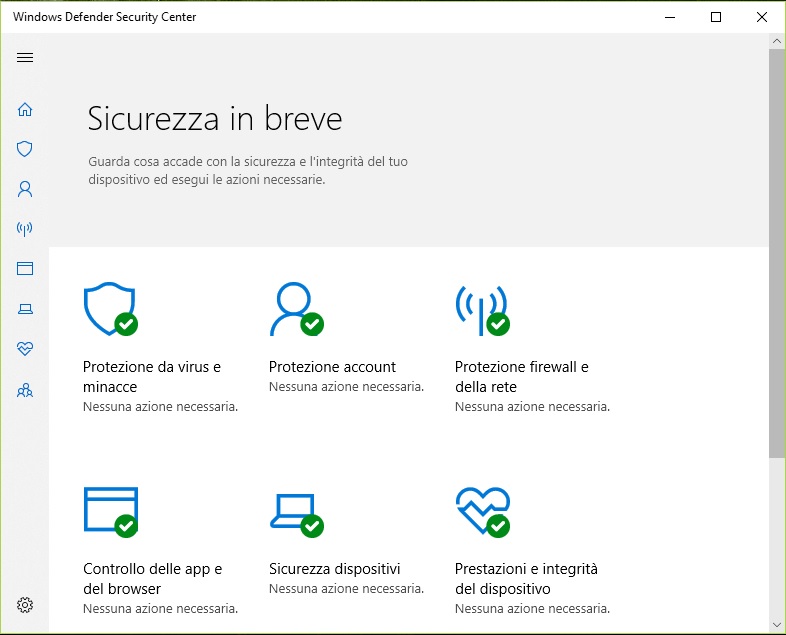786x635 pixels.
Task: Click the scrollbar down arrow
Action: [777, 624]
